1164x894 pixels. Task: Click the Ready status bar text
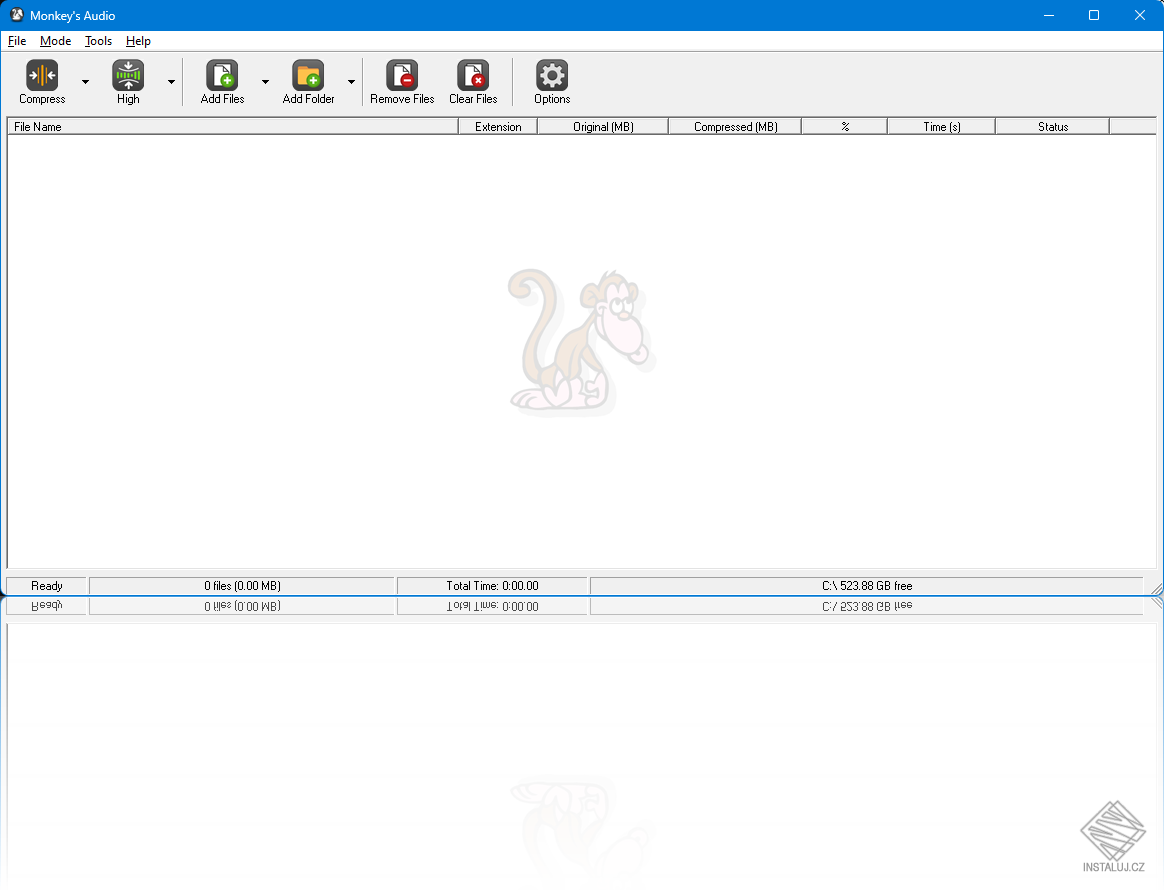47,586
